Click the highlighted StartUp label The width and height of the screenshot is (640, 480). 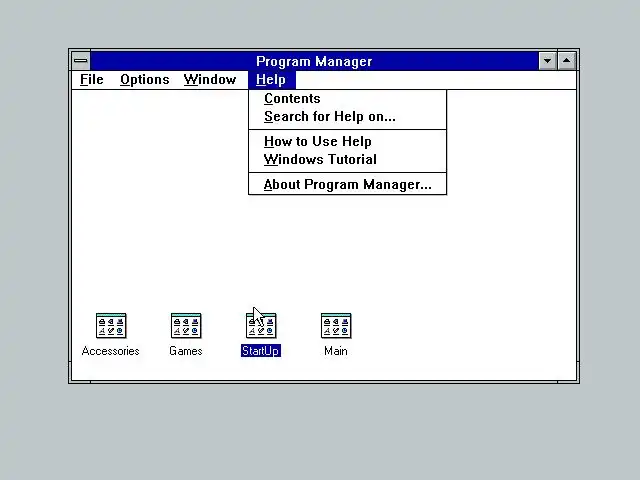261,351
